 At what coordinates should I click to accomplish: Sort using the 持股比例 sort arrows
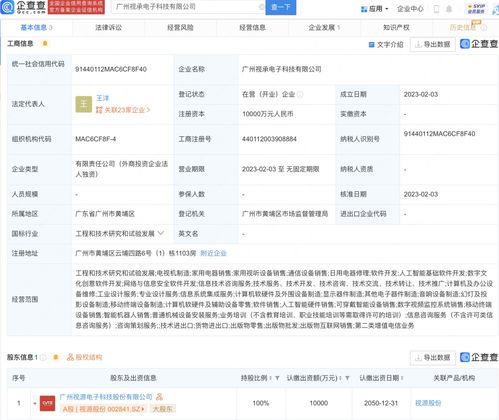pos(270,378)
